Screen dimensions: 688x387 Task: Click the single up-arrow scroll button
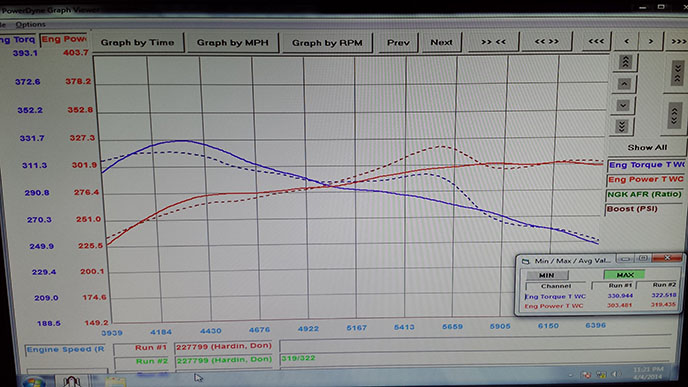(624, 84)
